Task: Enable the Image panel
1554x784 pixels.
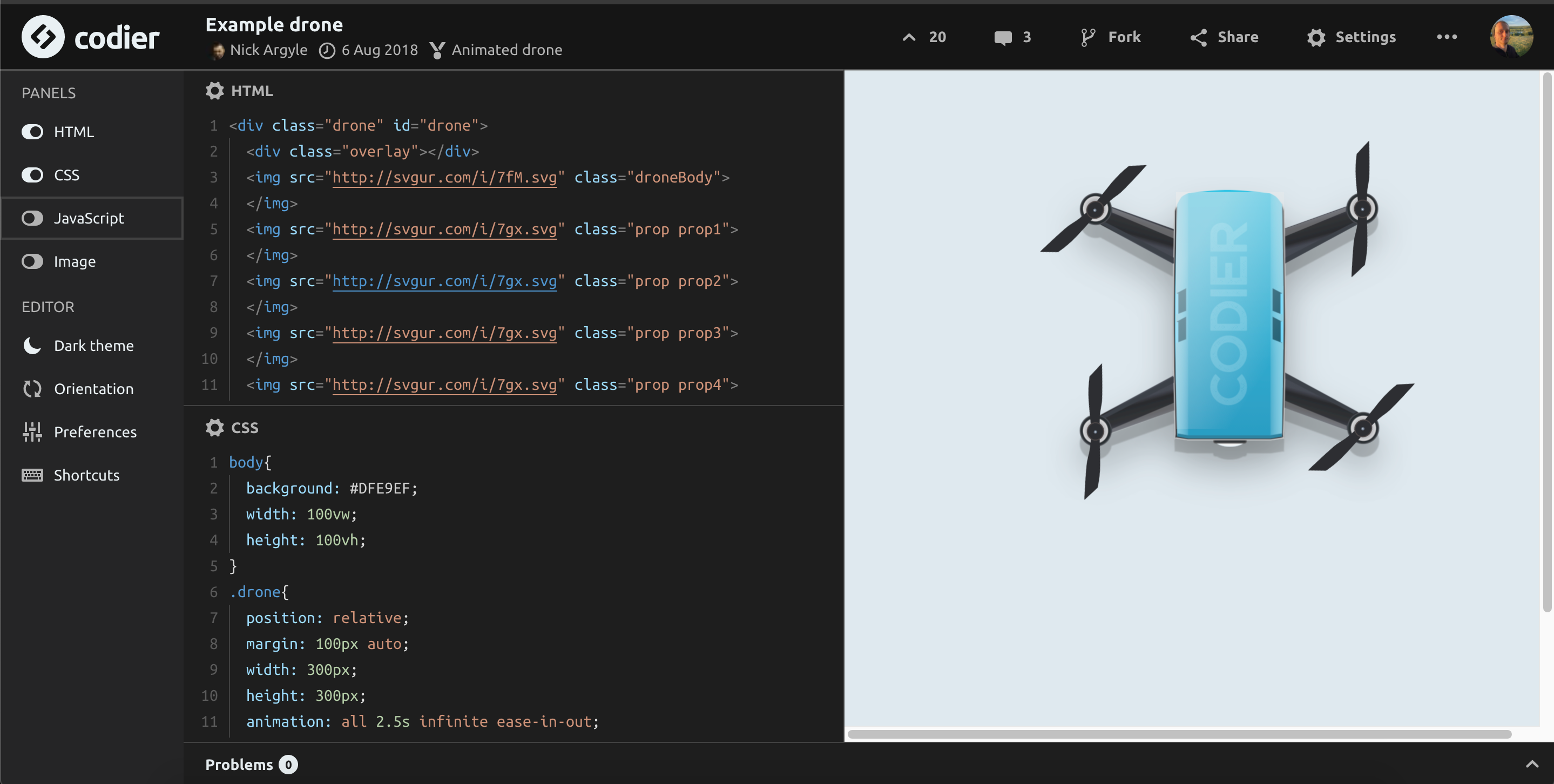Action: click(32, 261)
